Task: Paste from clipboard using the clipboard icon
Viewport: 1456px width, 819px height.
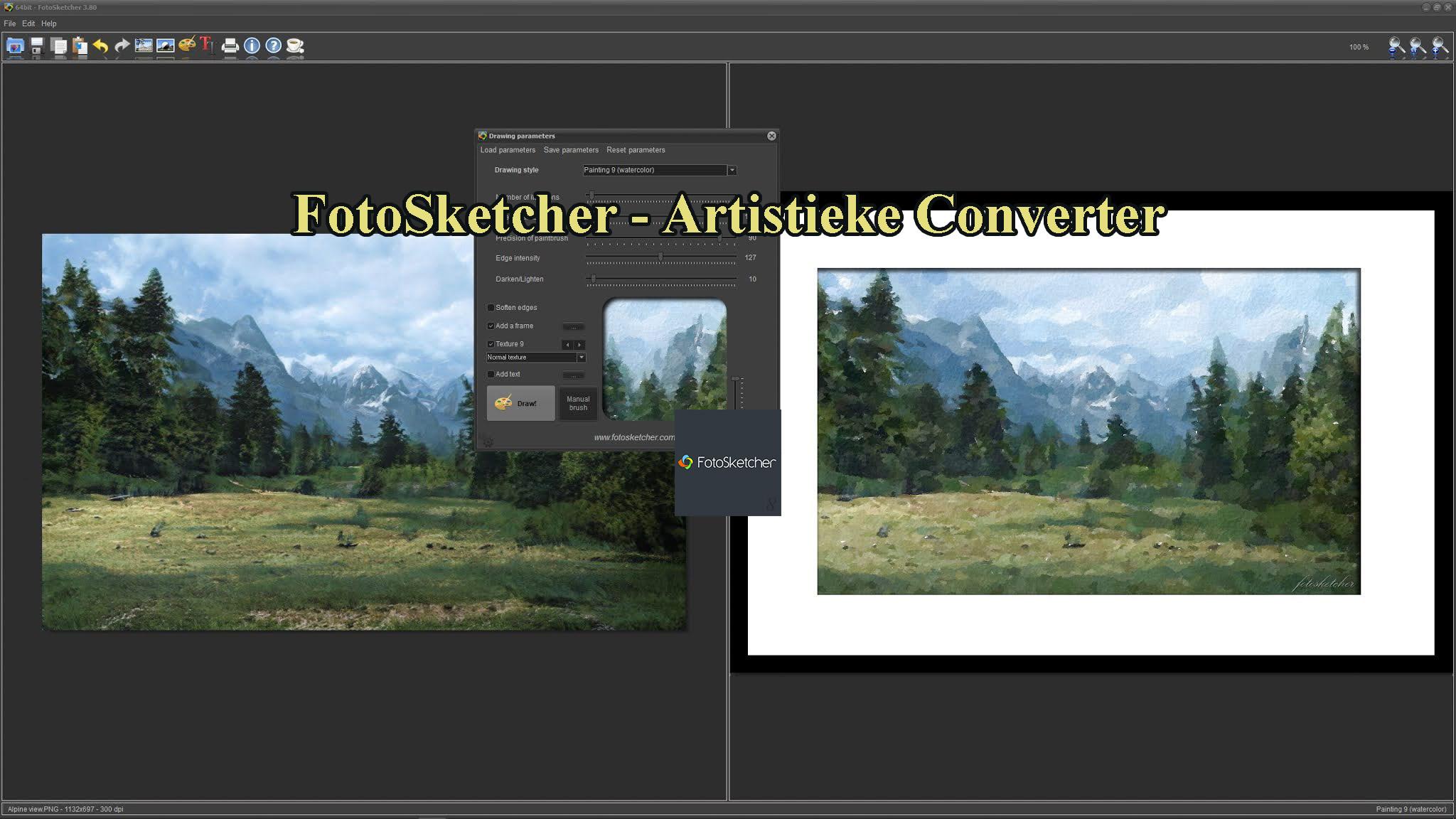Action: [x=80, y=46]
